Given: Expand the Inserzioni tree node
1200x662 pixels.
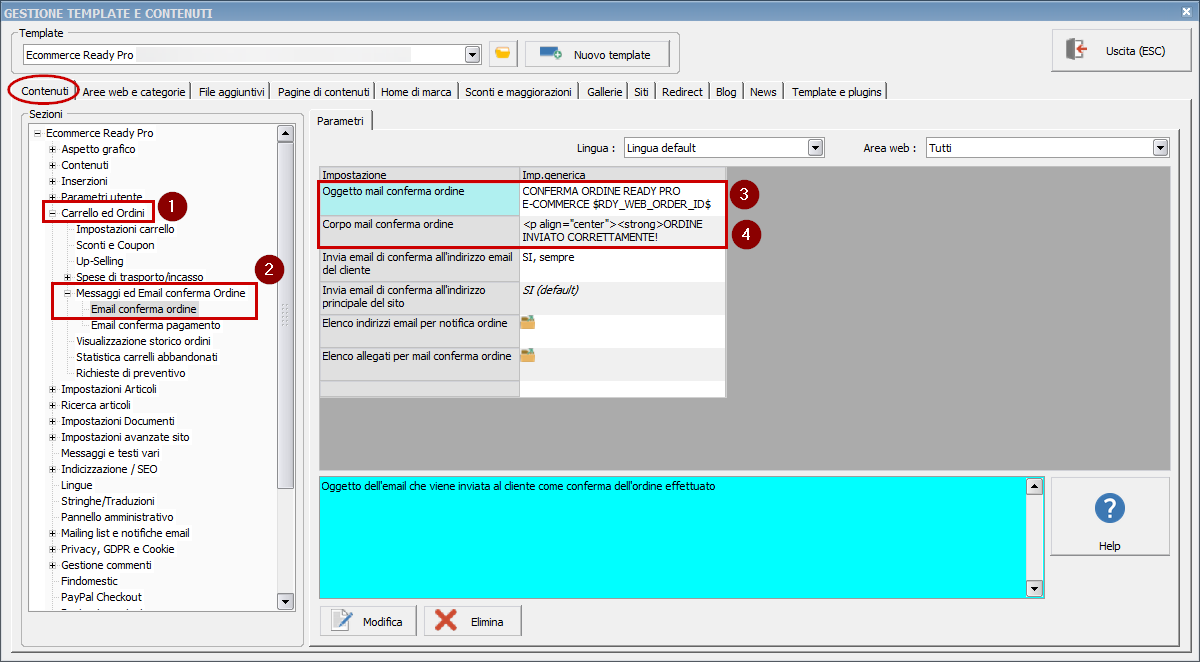Looking at the screenshot, I should pos(52,181).
